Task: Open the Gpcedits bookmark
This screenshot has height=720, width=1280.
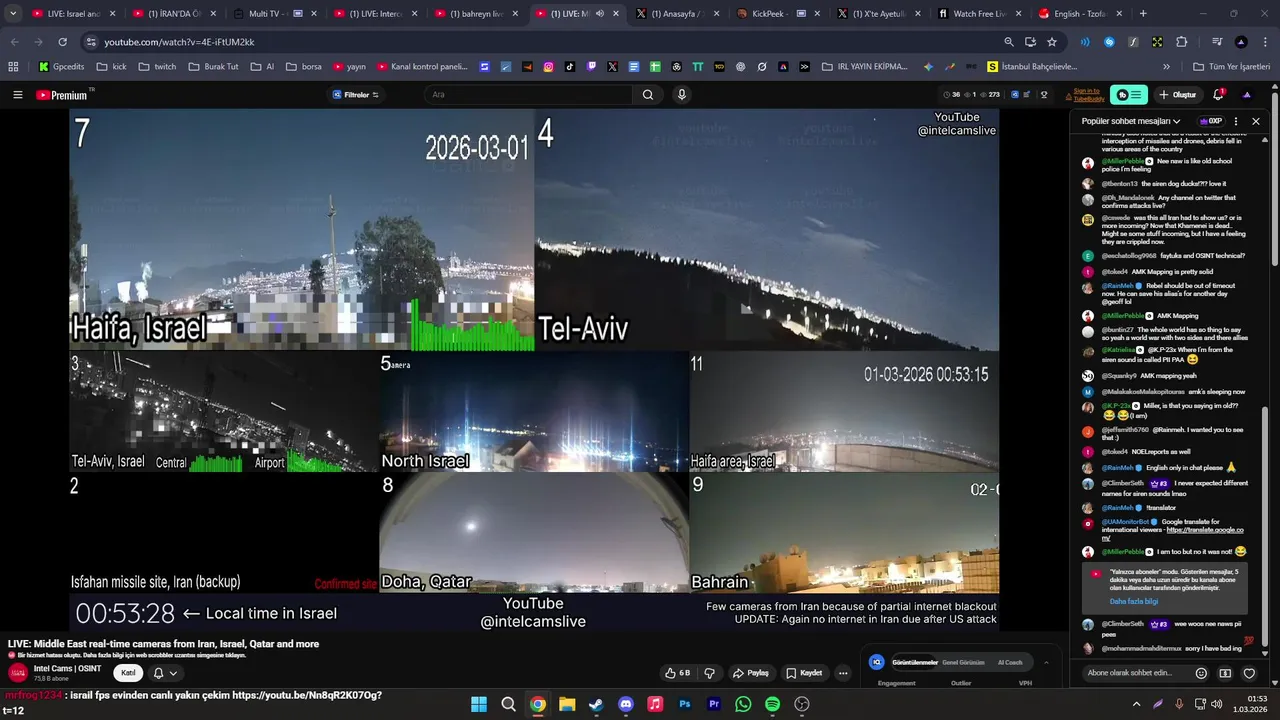Action: pos(61,67)
